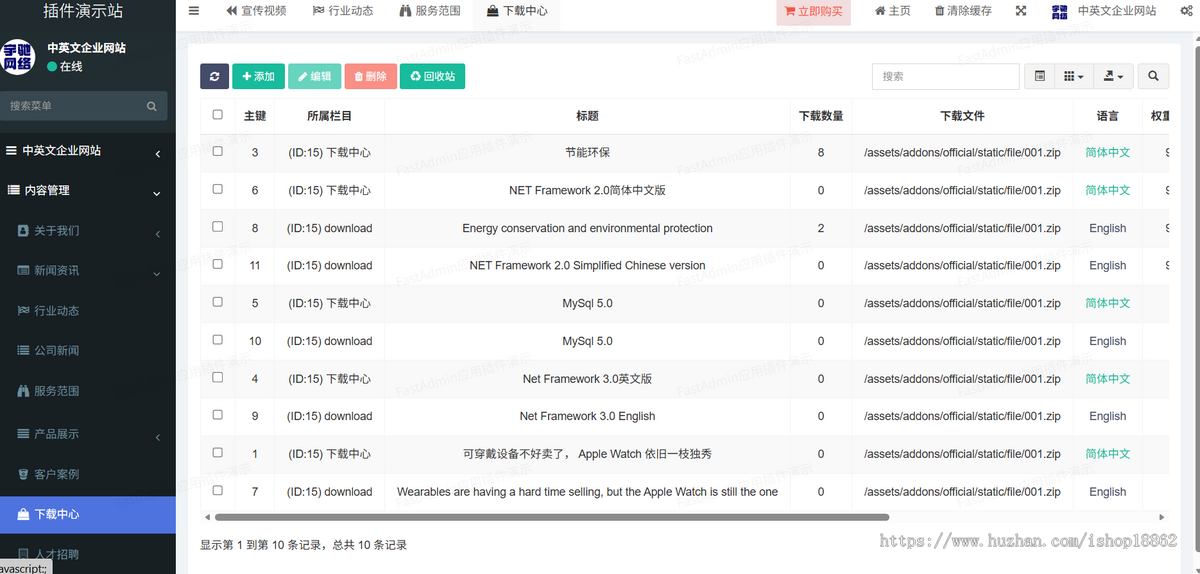Image resolution: width=1200 pixels, height=574 pixels.
Task: Click the 所属栏目 column header
Action: pyautogui.click(x=329, y=116)
